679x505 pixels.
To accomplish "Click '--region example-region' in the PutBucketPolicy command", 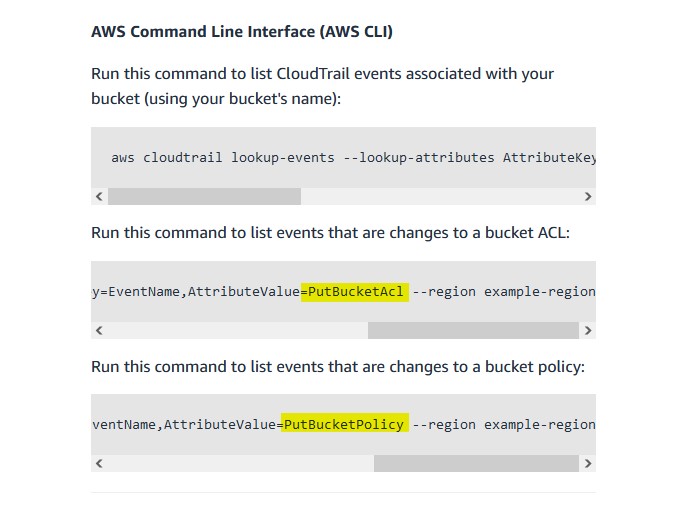I will [x=503, y=425].
